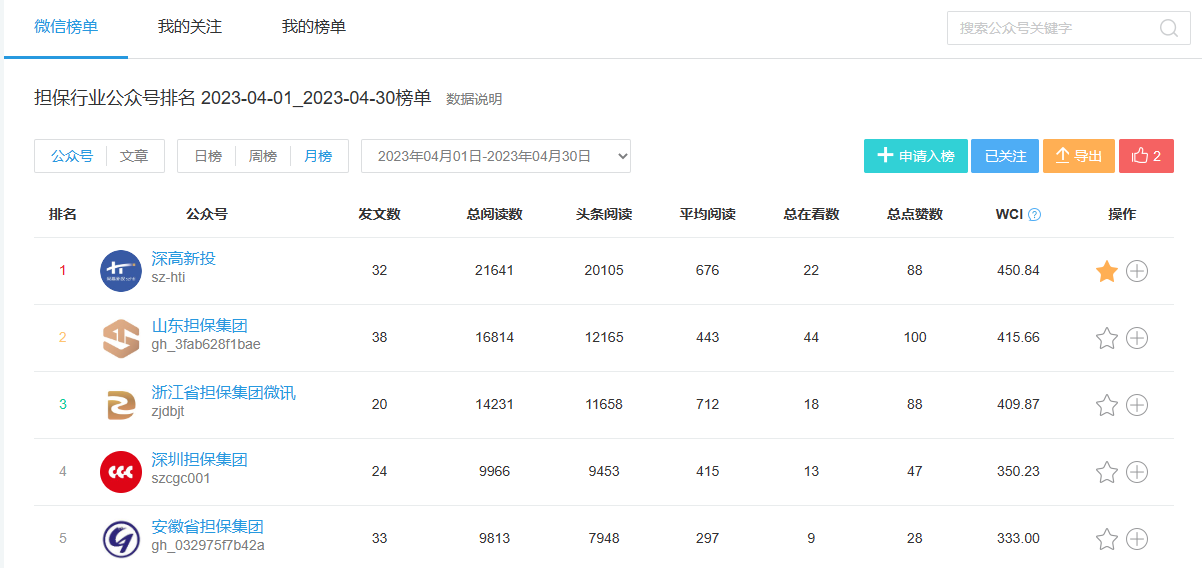
Task: Open 山东担保集团 account link
Action: pyautogui.click(x=200, y=325)
